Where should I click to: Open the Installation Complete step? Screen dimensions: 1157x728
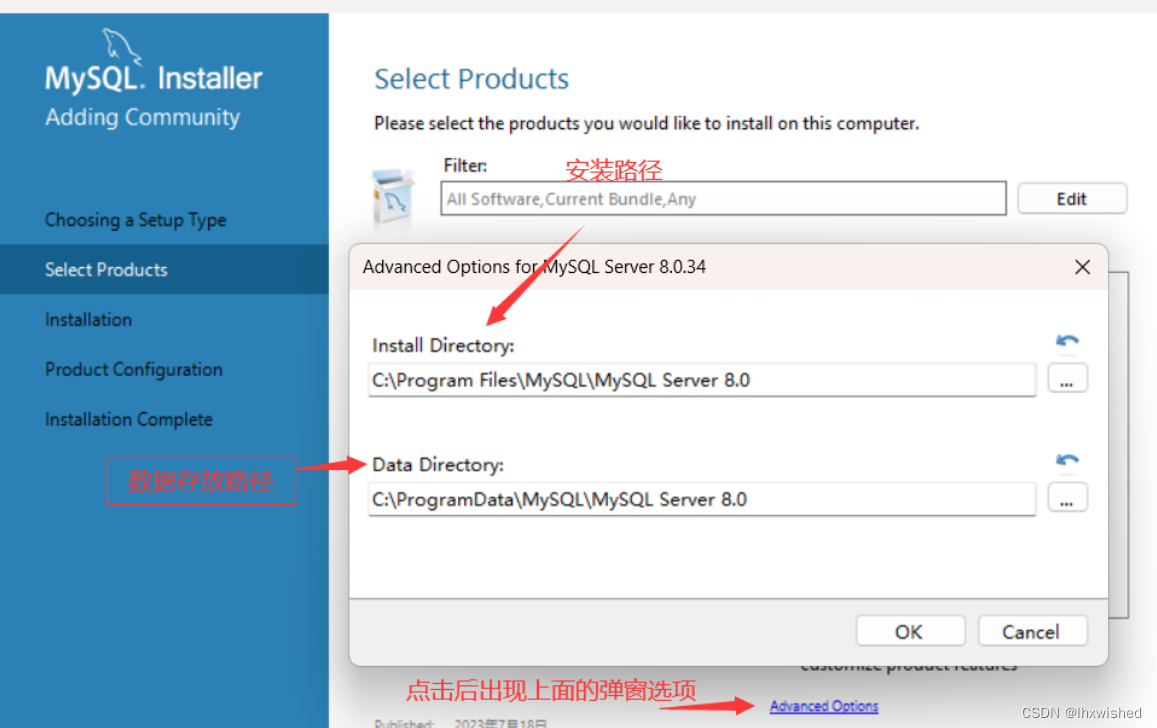tap(128, 419)
